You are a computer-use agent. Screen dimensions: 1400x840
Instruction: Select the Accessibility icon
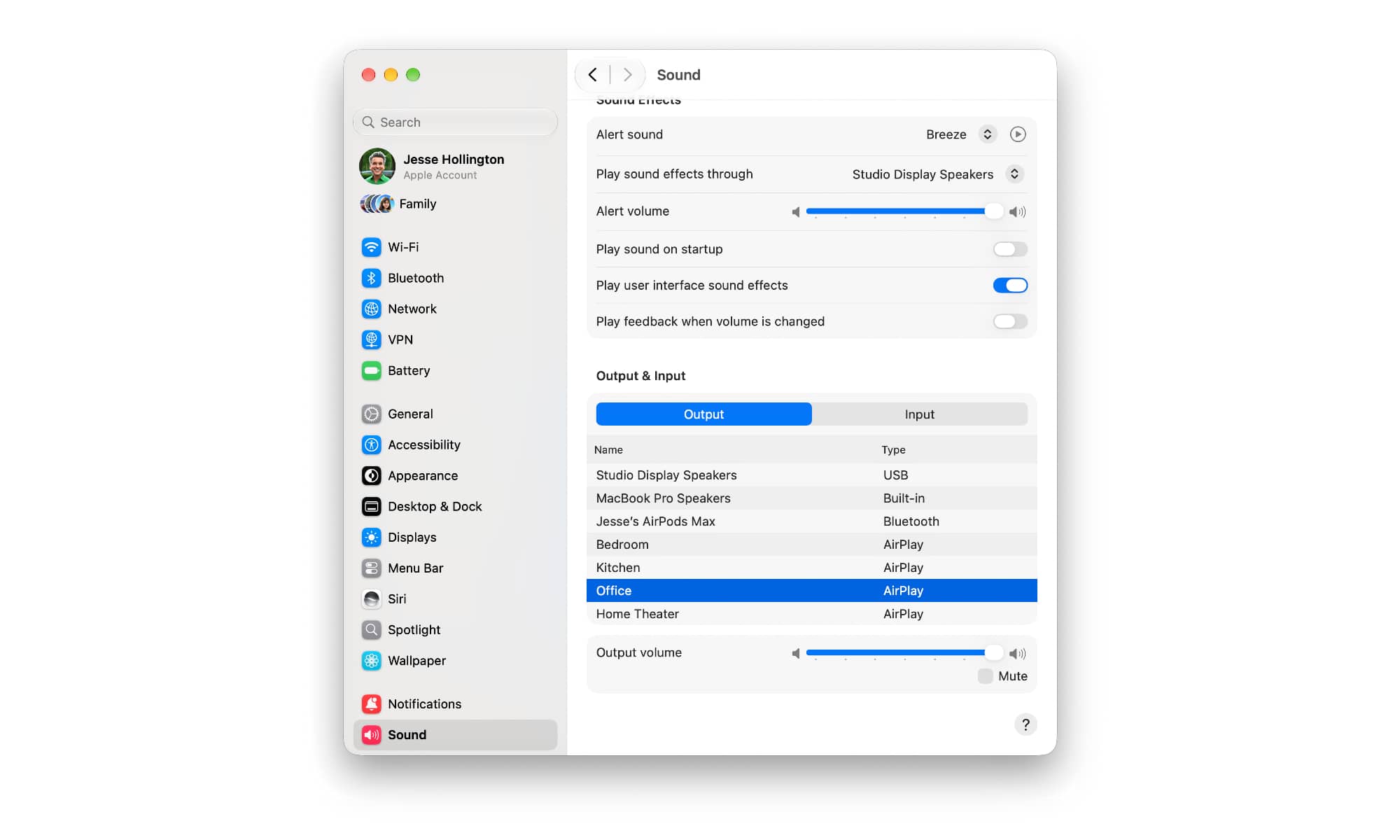[x=371, y=444]
